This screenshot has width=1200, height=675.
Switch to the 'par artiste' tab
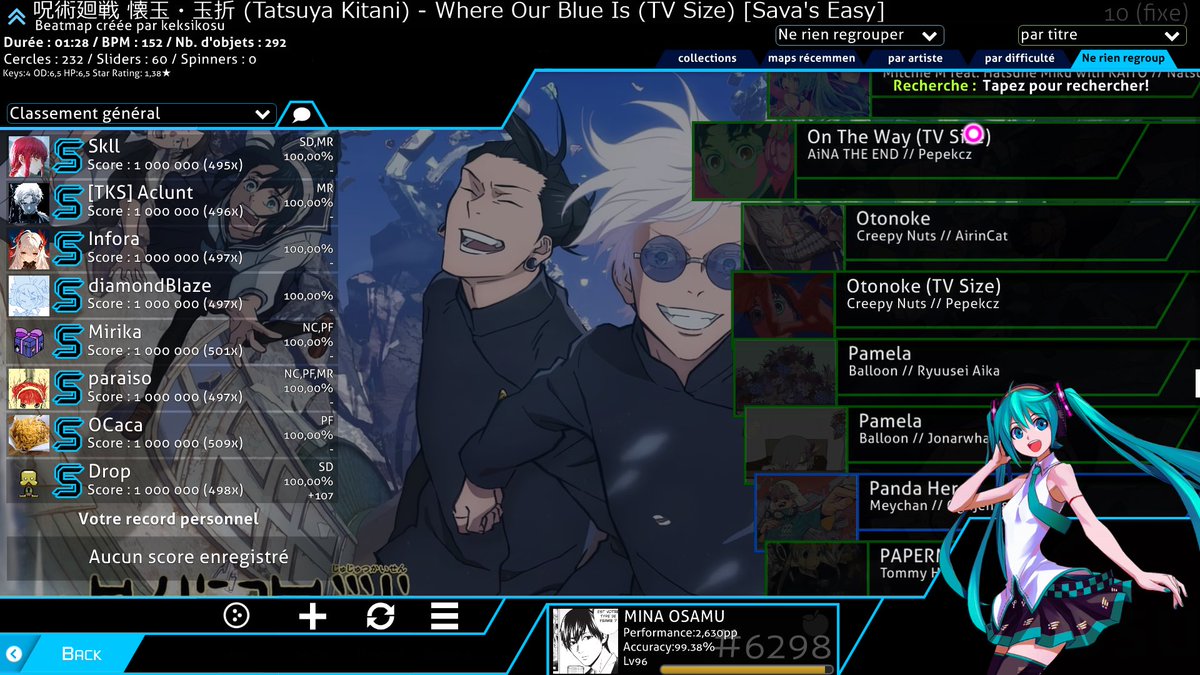(x=915, y=58)
